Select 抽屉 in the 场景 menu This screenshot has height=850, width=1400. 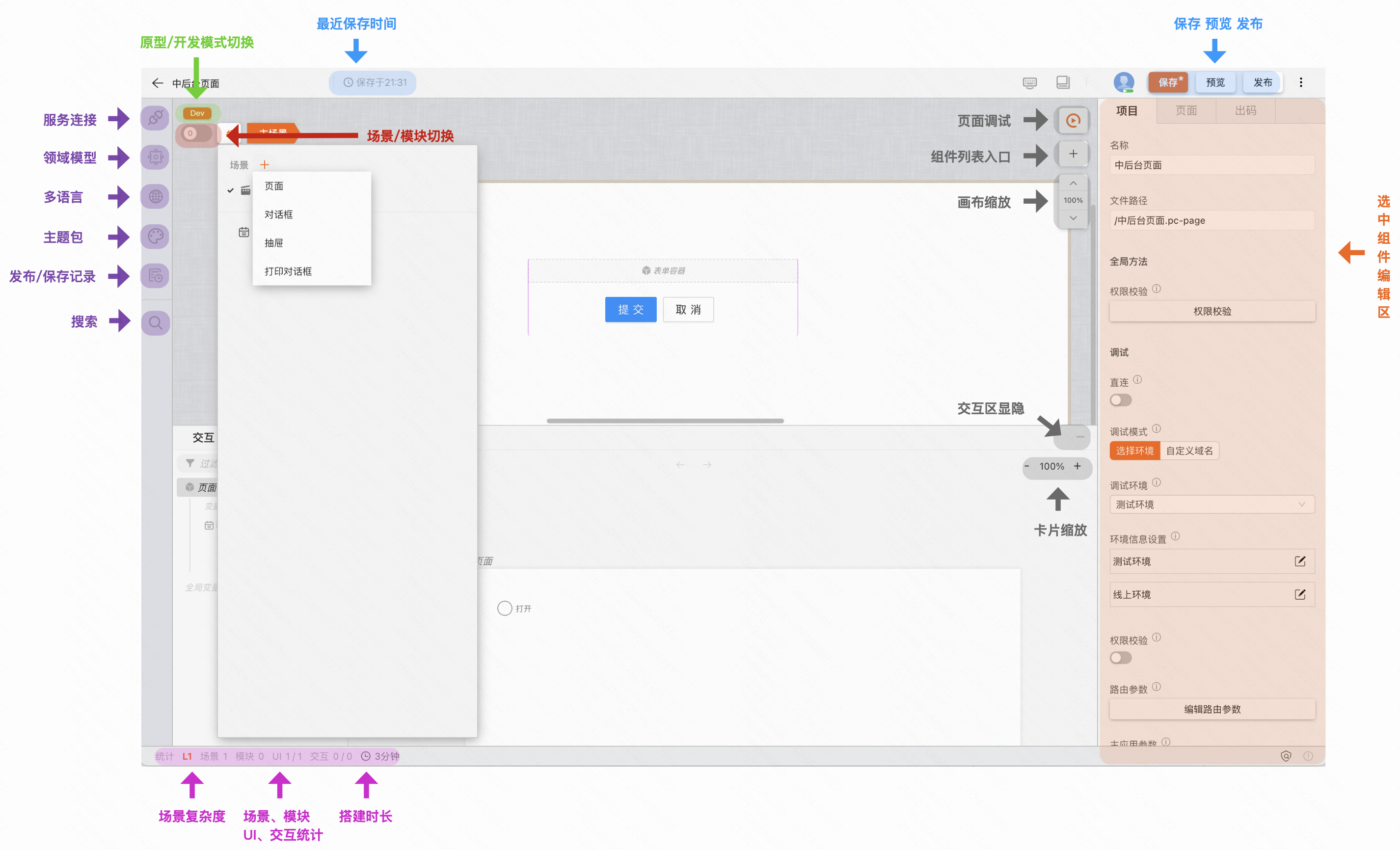(274, 242)
